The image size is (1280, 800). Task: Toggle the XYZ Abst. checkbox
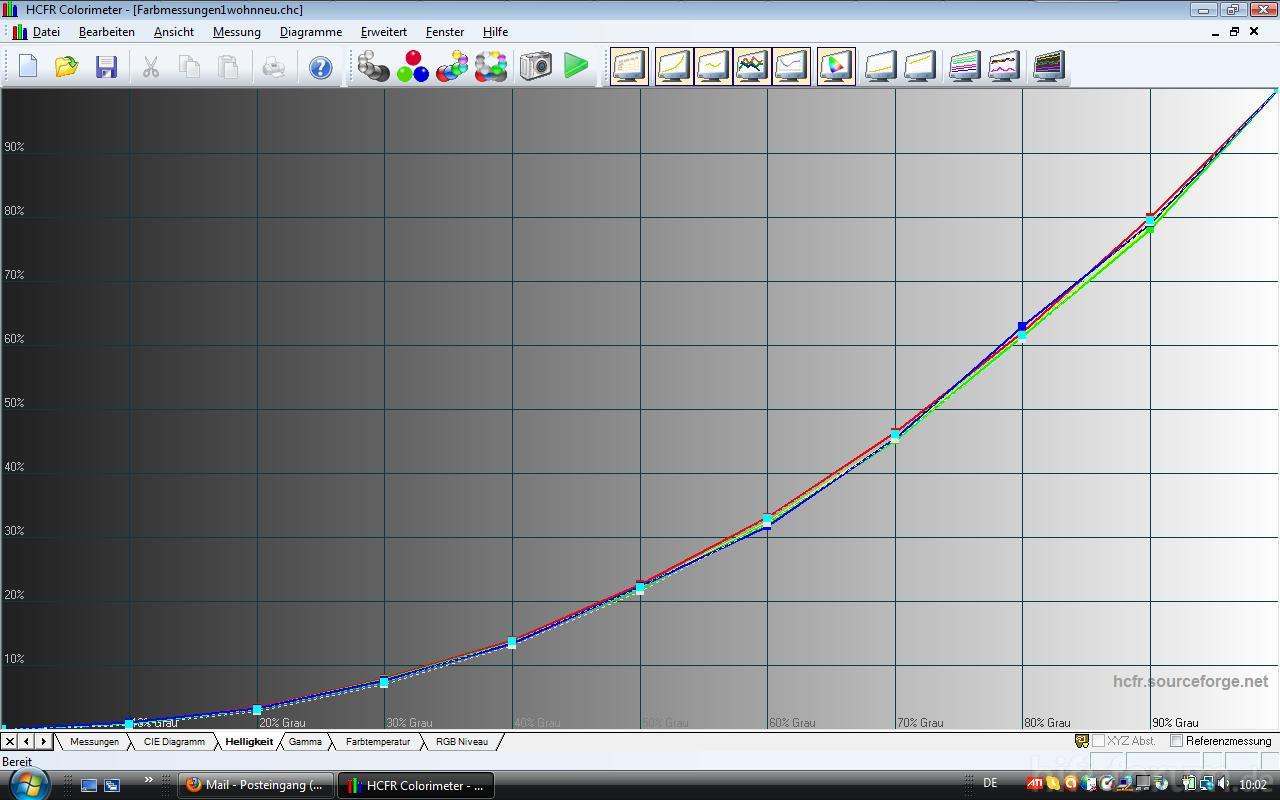(x=1098, y=741)
